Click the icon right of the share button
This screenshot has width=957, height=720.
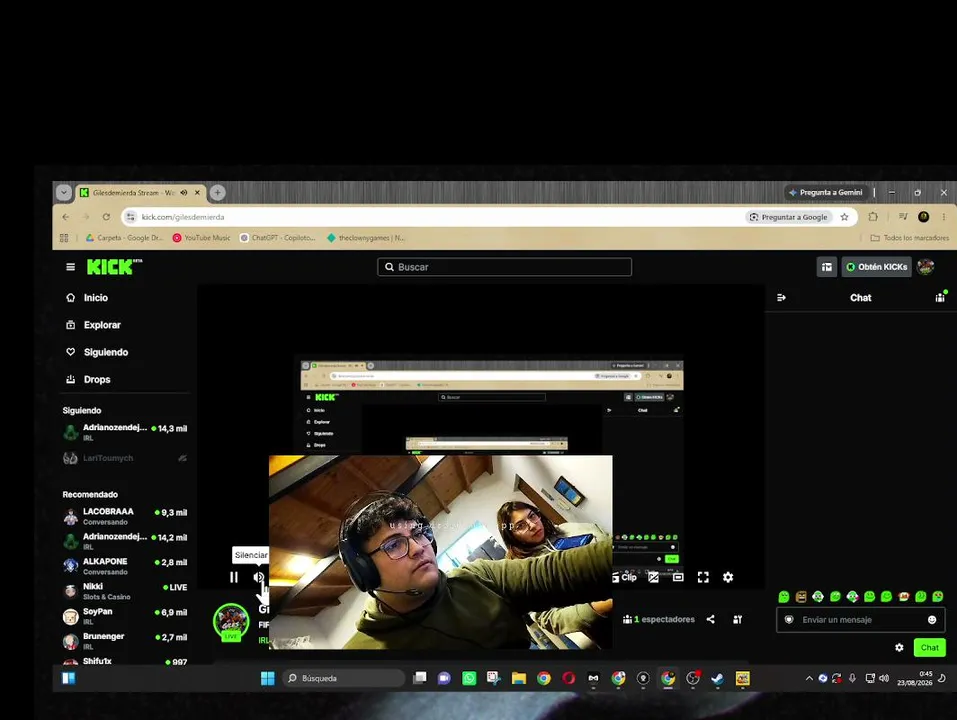pyautogui.click(x=737, y=619)
